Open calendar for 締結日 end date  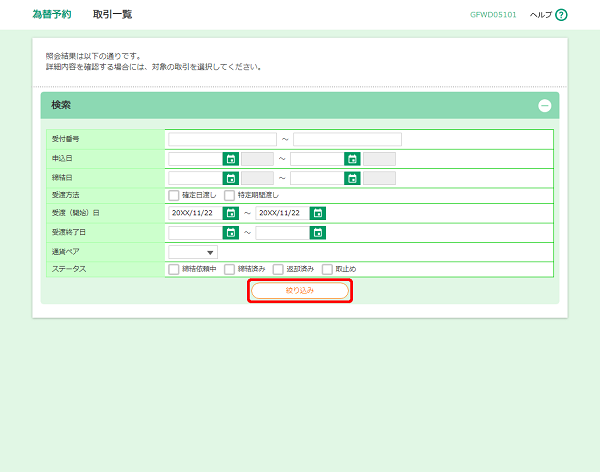[x=352, y=178]
